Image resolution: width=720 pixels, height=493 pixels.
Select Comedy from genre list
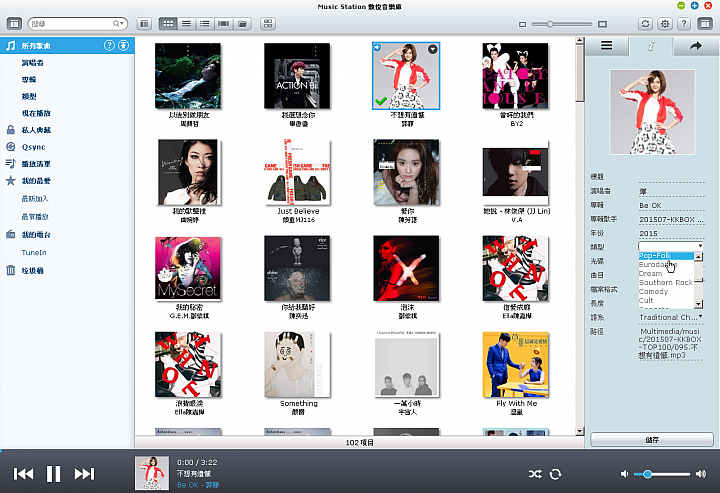665,291
